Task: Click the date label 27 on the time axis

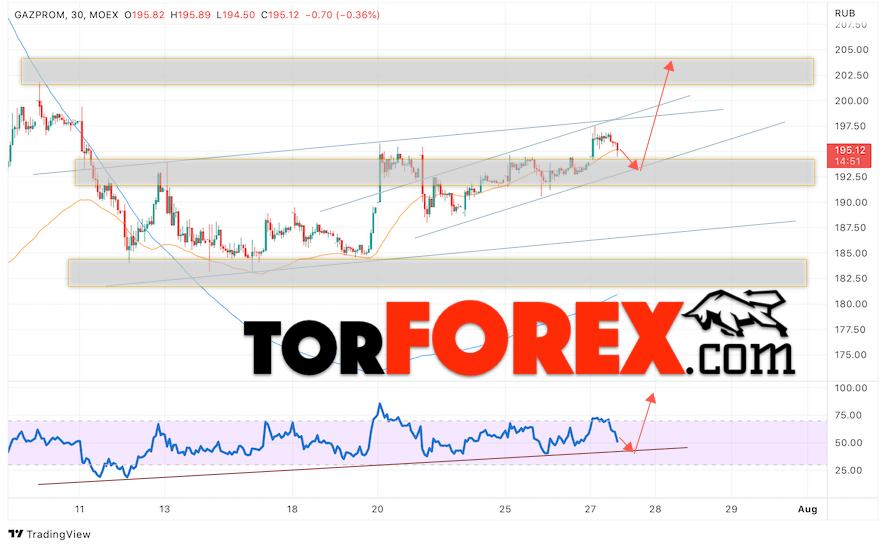Action: pos(590,509)
